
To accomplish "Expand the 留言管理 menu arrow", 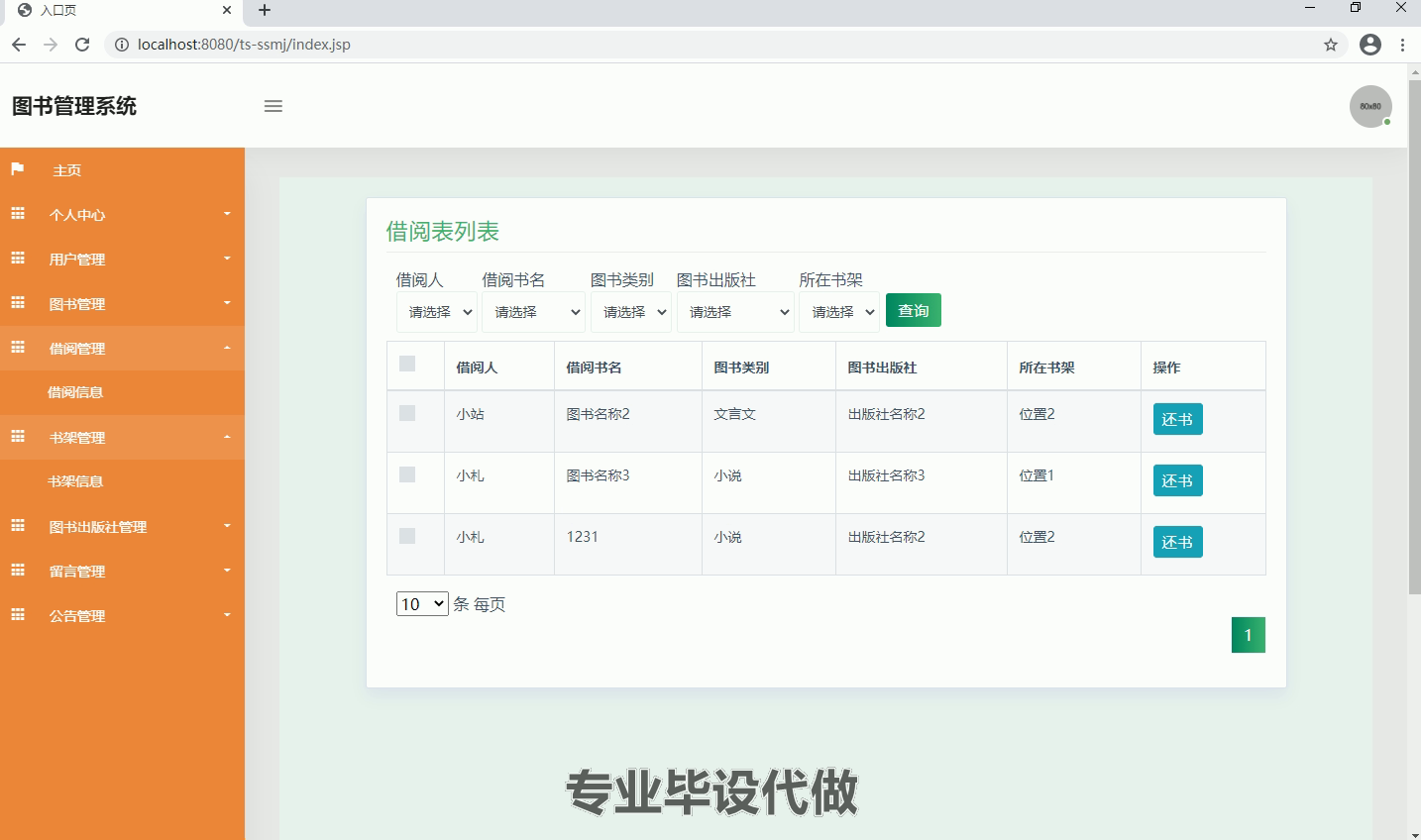I will pyautogui.click(x=227, y=571).
